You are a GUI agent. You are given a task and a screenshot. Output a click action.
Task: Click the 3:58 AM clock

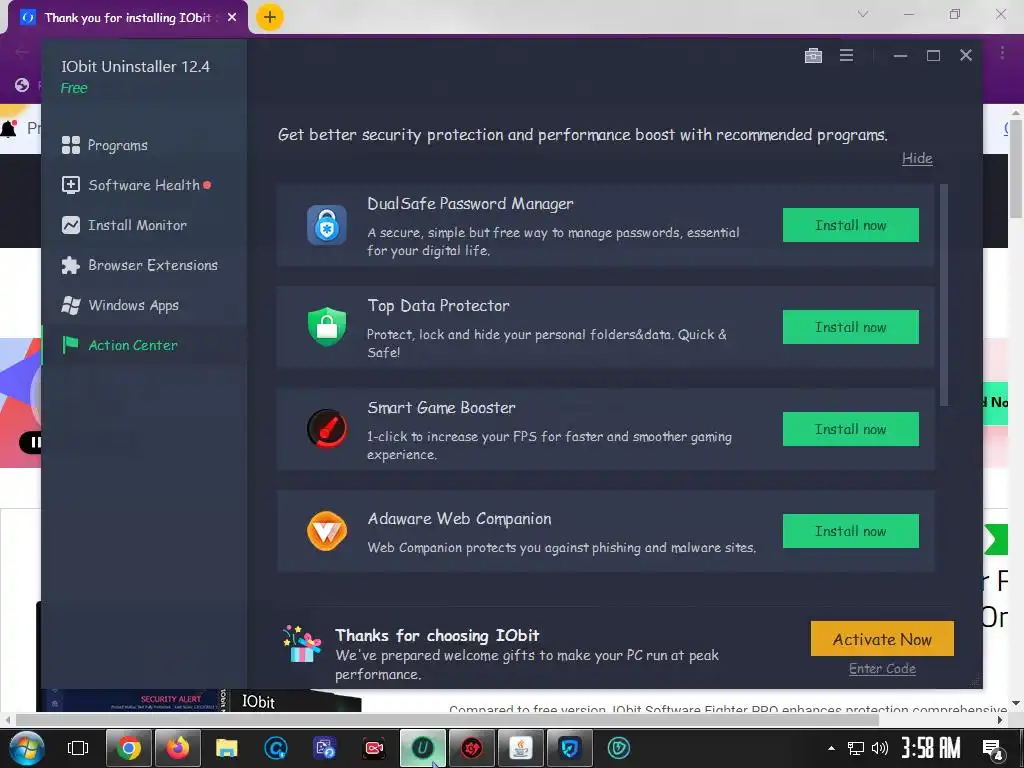click(x=931, y=748)
